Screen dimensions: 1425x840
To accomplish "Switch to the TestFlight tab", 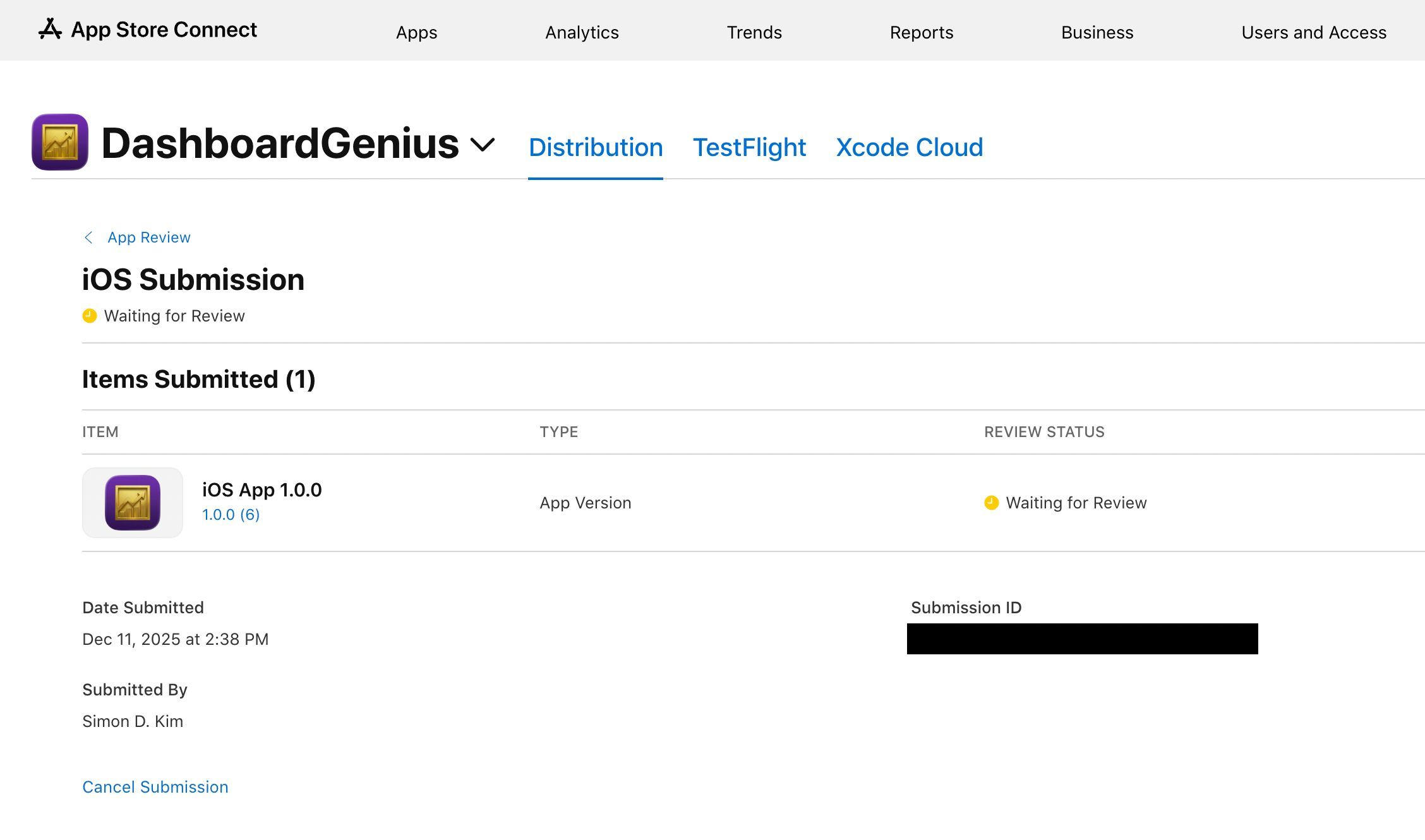I will pos(749,147).
